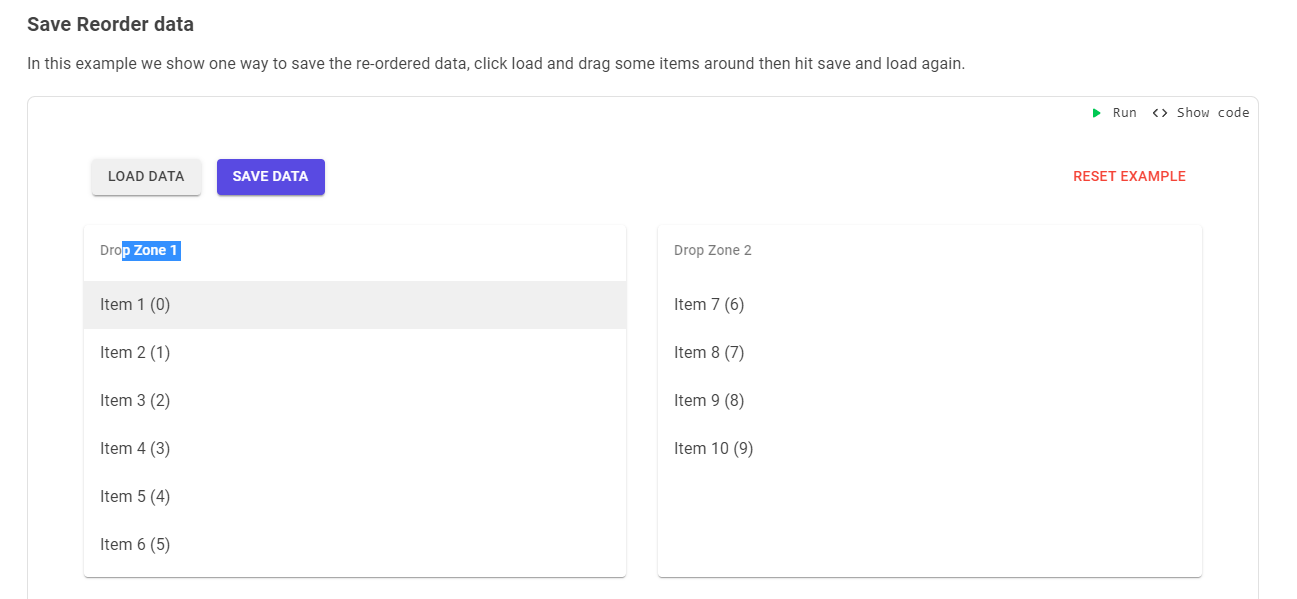
Task: Click Item 10 in Drop Zone 2
Action: pos(713,448)
